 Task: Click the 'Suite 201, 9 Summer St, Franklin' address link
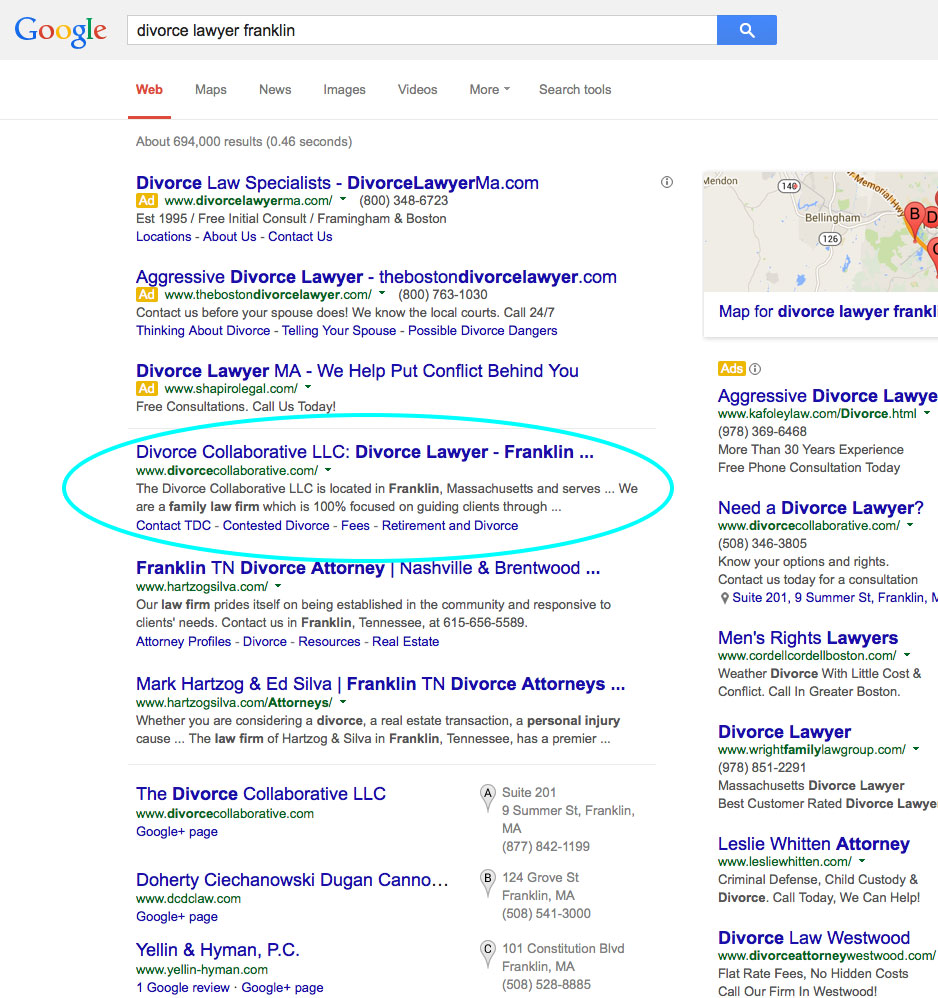click(835, 598)
